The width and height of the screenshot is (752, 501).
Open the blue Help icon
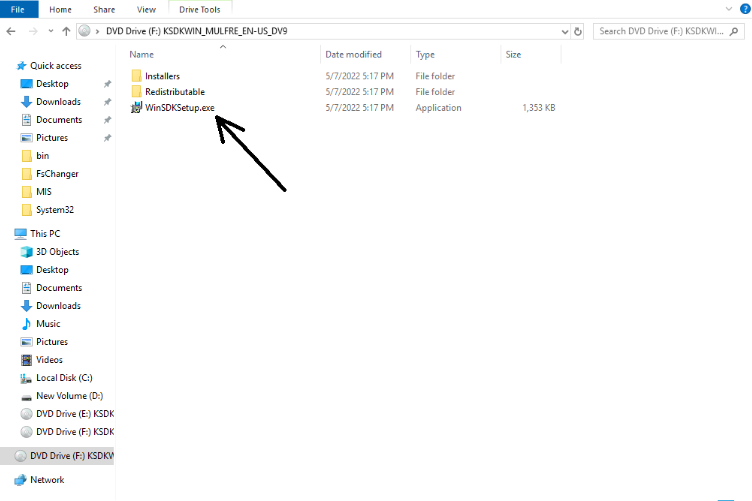click(x=745, y=9)
